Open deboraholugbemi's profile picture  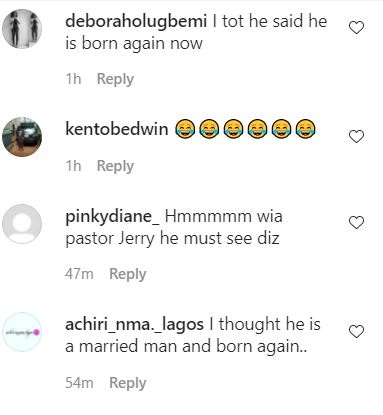coord(22,29)
